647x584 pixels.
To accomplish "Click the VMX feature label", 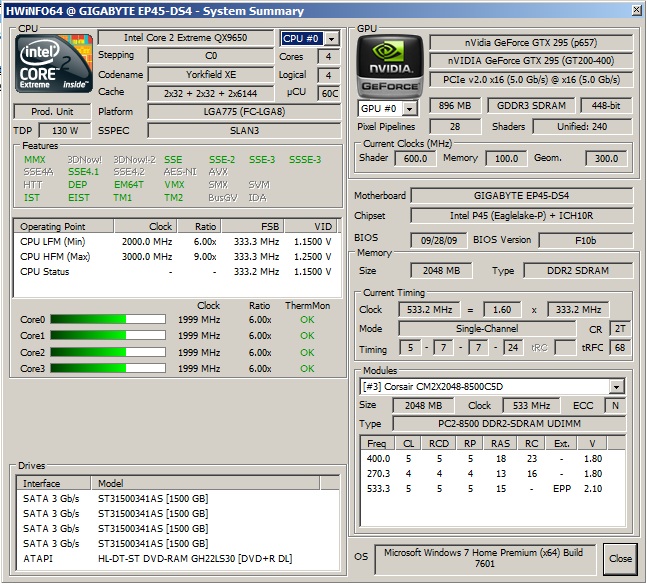I will 174,185.
